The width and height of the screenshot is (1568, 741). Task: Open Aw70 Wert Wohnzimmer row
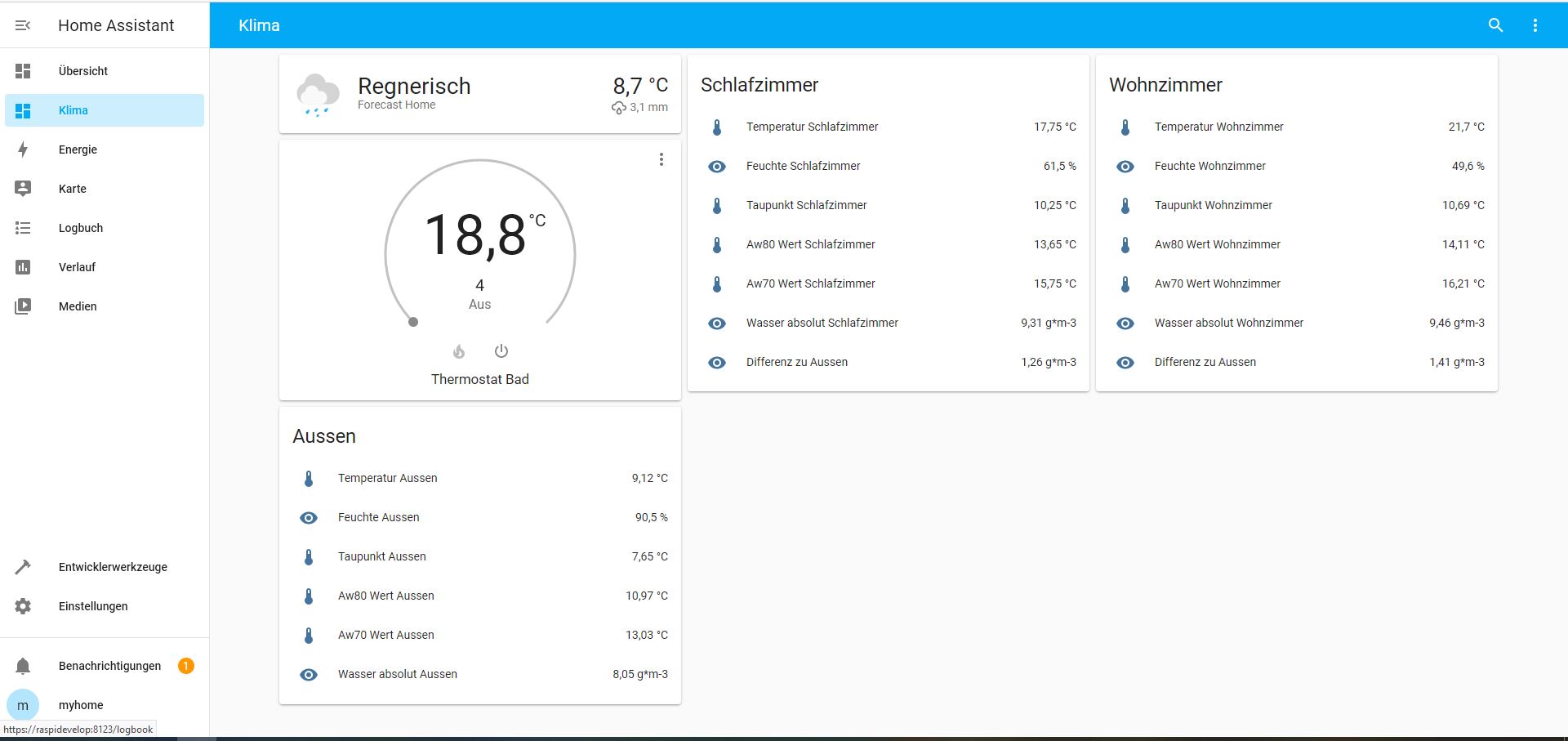click(x=1297, y=283)
